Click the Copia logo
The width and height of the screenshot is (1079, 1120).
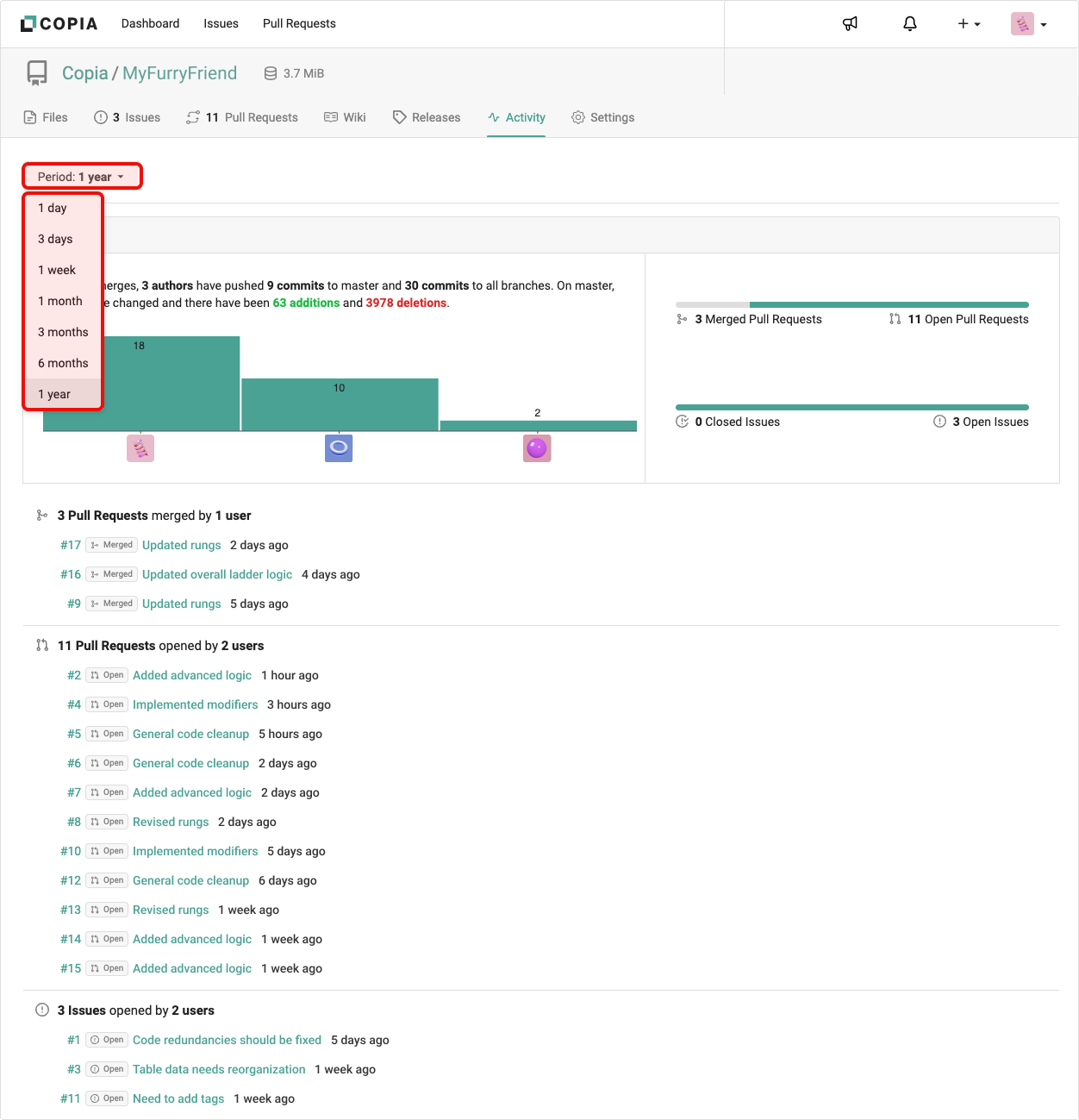click(59, 23)
